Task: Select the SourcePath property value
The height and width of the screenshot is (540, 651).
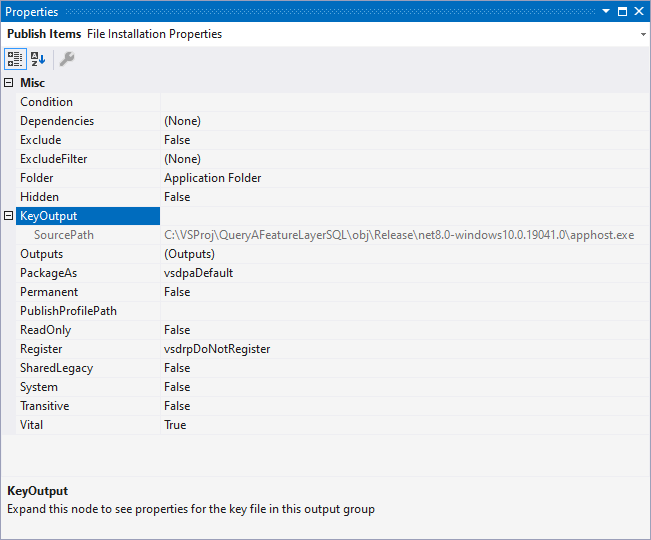Action: pyautogui.click(x=399, y=235)
